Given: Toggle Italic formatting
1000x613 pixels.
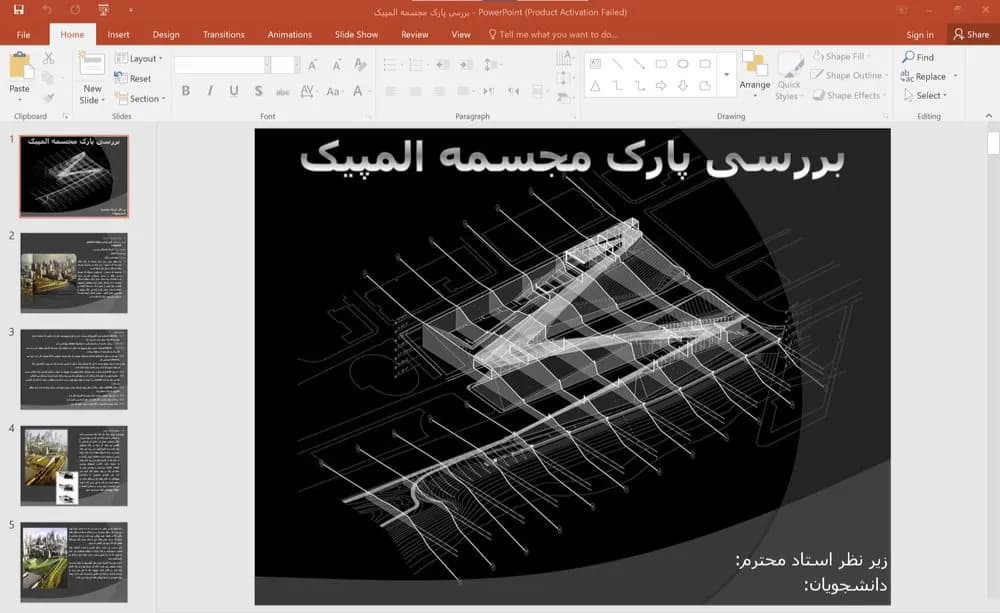Looking at the screenshot, I should (x=210, y=91).
